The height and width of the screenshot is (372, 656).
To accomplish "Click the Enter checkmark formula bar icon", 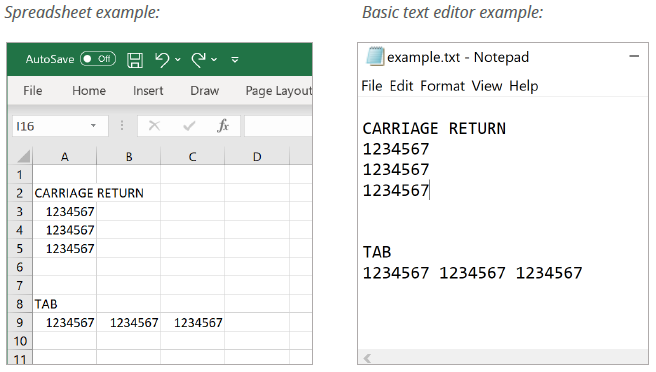I will [x=189, y=126].
